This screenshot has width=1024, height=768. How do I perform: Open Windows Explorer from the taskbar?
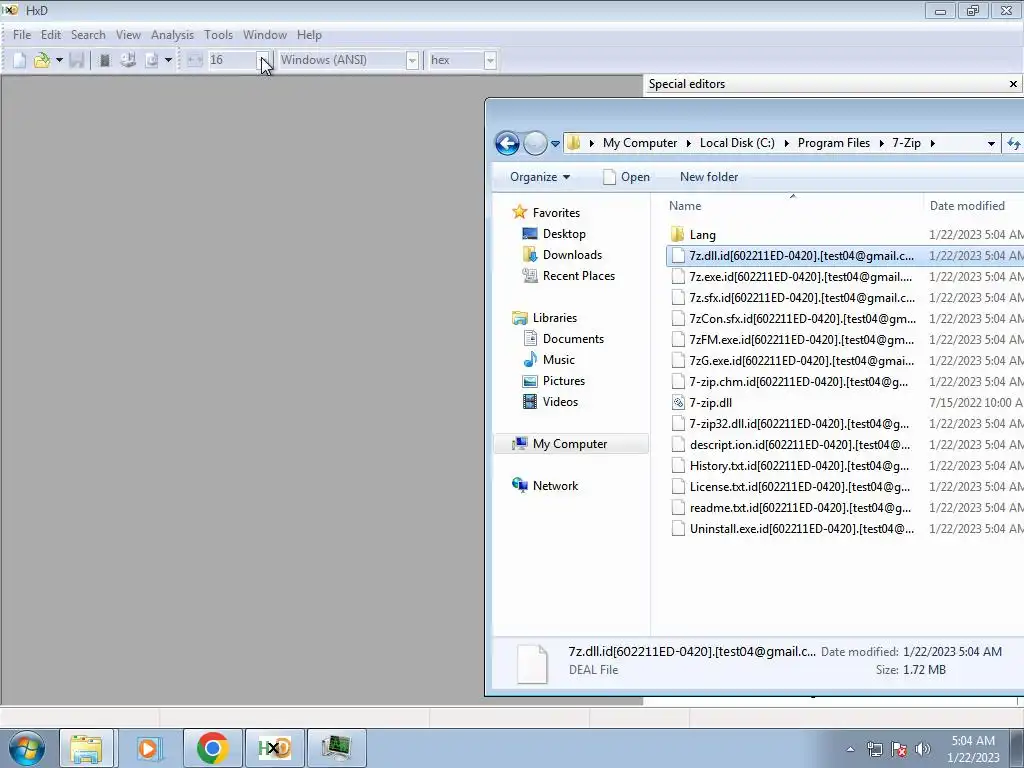(x=86, y=748)
